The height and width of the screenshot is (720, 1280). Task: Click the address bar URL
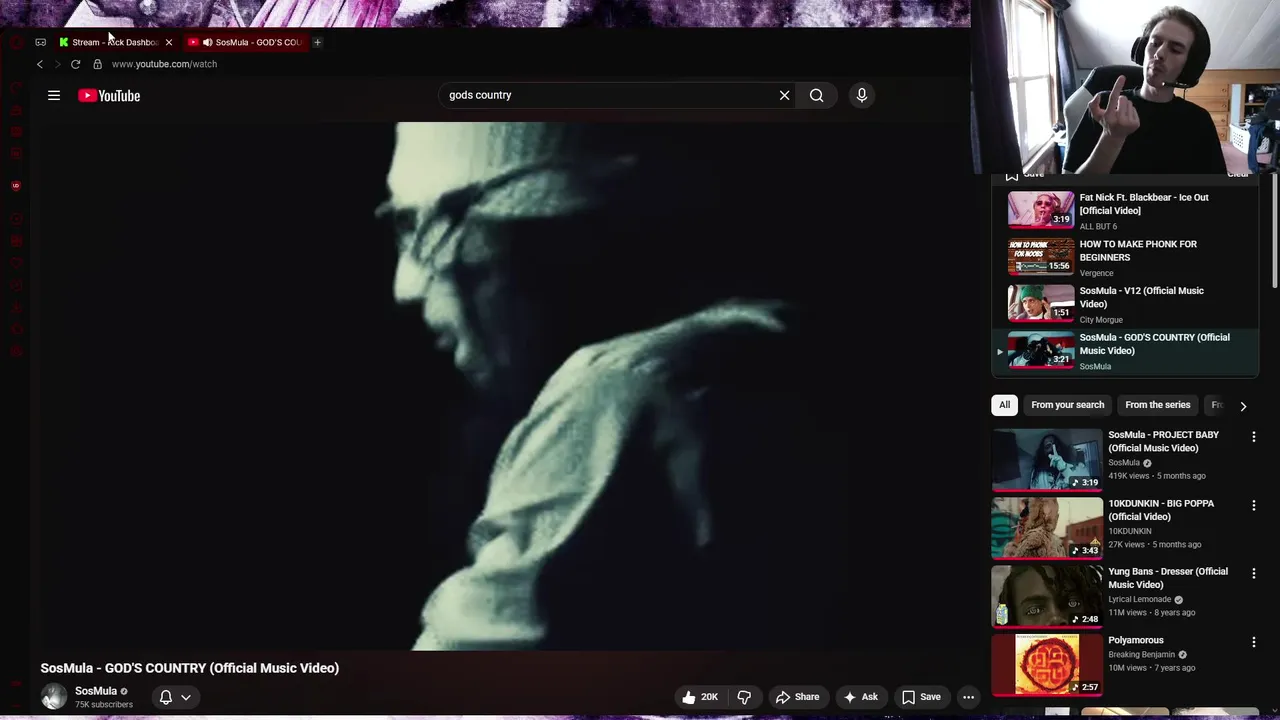pos(164,64)
